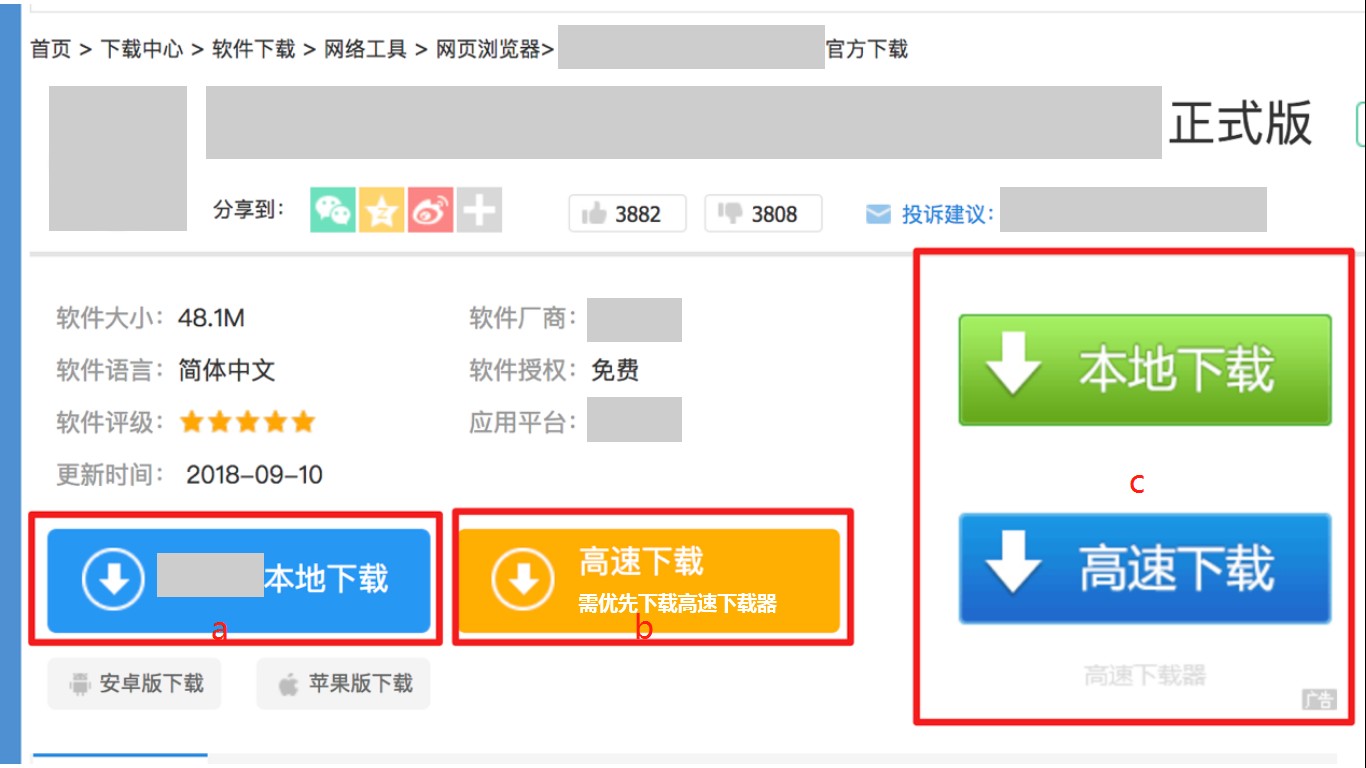Open more sharing options with plus icon
The width and height of the screenshot is (1366, 768).
click(477, 211)
